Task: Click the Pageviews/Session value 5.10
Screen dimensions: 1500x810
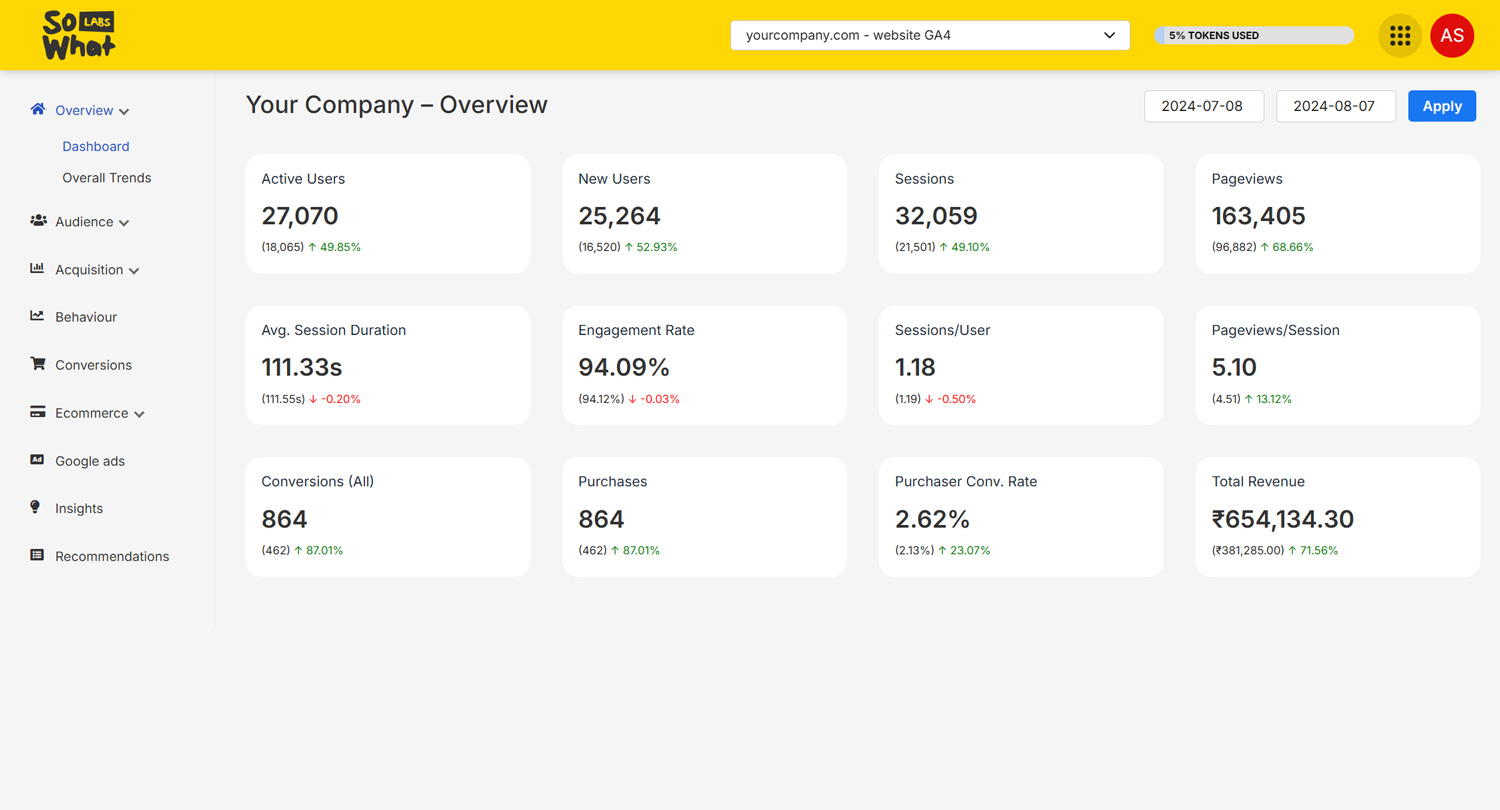Action: coord(1234,367)
